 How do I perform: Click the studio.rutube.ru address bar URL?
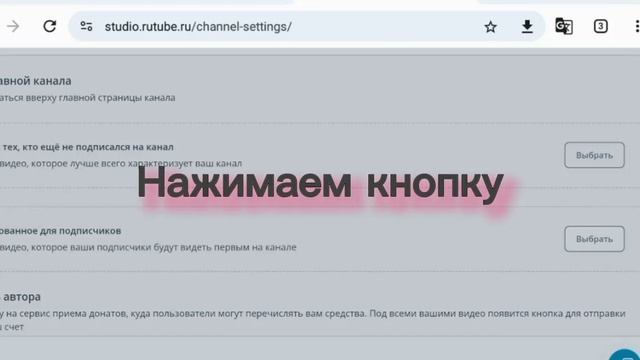198,27
